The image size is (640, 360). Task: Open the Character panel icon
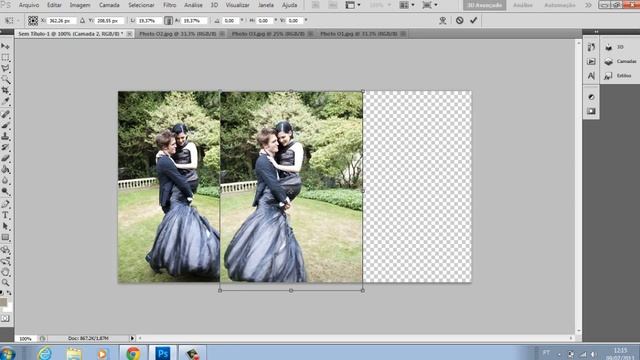591,76
